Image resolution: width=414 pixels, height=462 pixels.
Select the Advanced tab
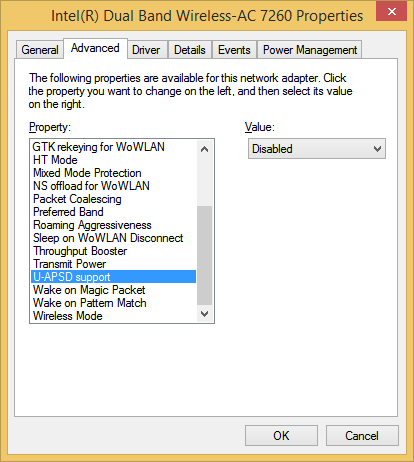(x=95, y=48)
